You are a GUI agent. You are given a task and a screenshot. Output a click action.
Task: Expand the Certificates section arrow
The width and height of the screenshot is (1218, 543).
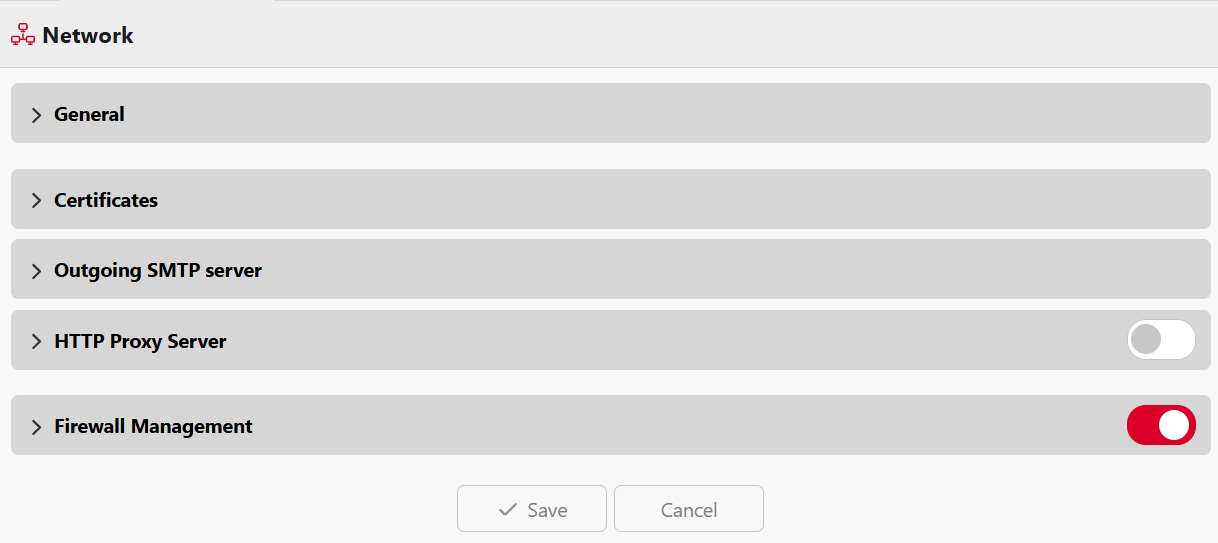(36, 201)
